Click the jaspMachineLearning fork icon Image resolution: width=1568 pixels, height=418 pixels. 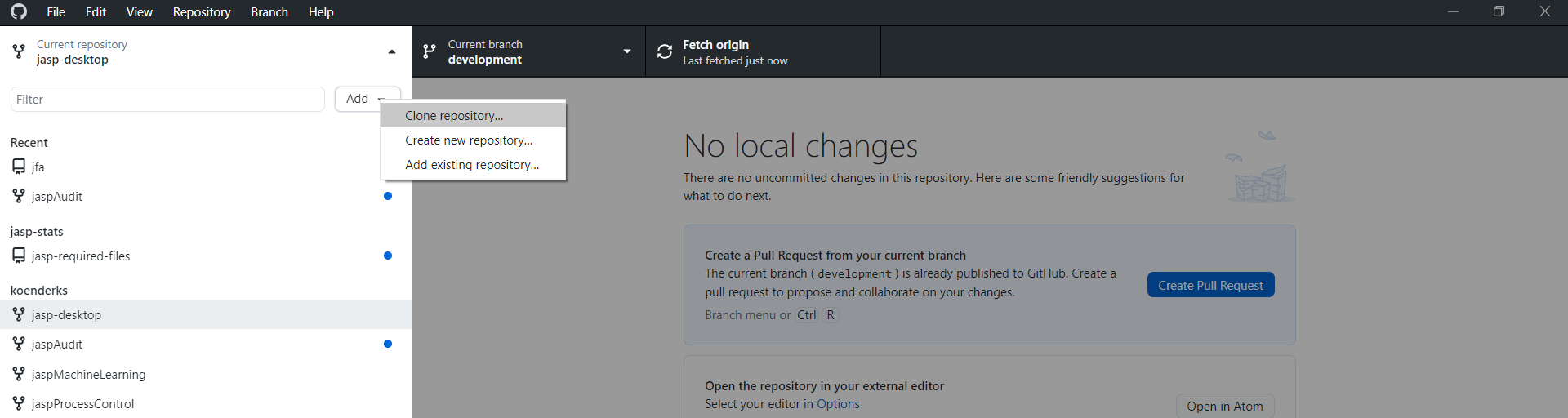(x=19, y=374)
